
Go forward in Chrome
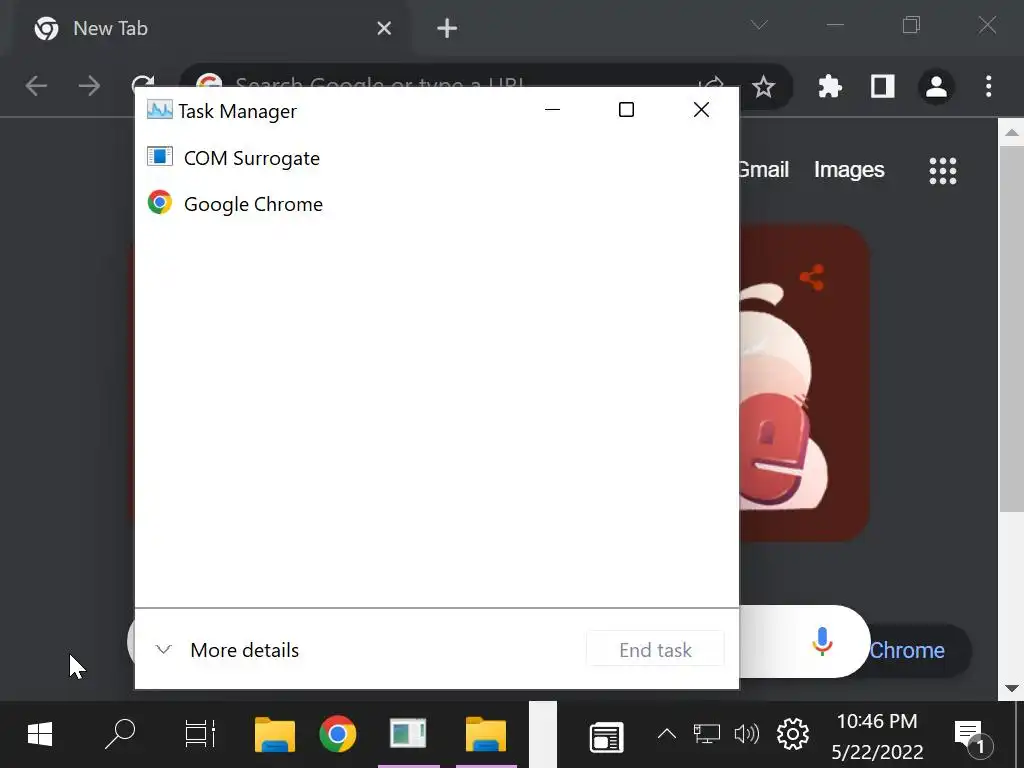[x=89, y=86]
